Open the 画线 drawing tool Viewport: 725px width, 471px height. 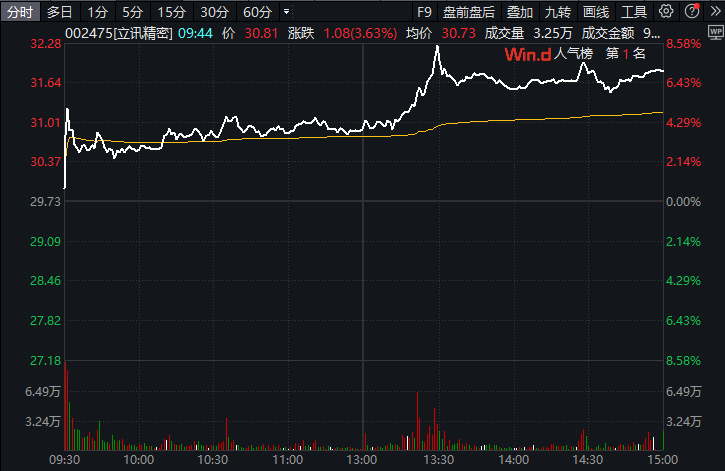(x=596, y=12)
